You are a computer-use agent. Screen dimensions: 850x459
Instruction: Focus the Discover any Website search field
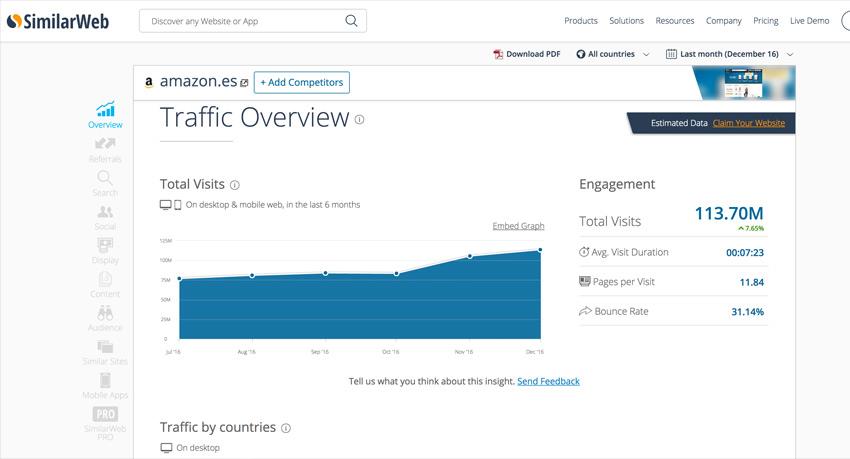[x=253, y=21]
